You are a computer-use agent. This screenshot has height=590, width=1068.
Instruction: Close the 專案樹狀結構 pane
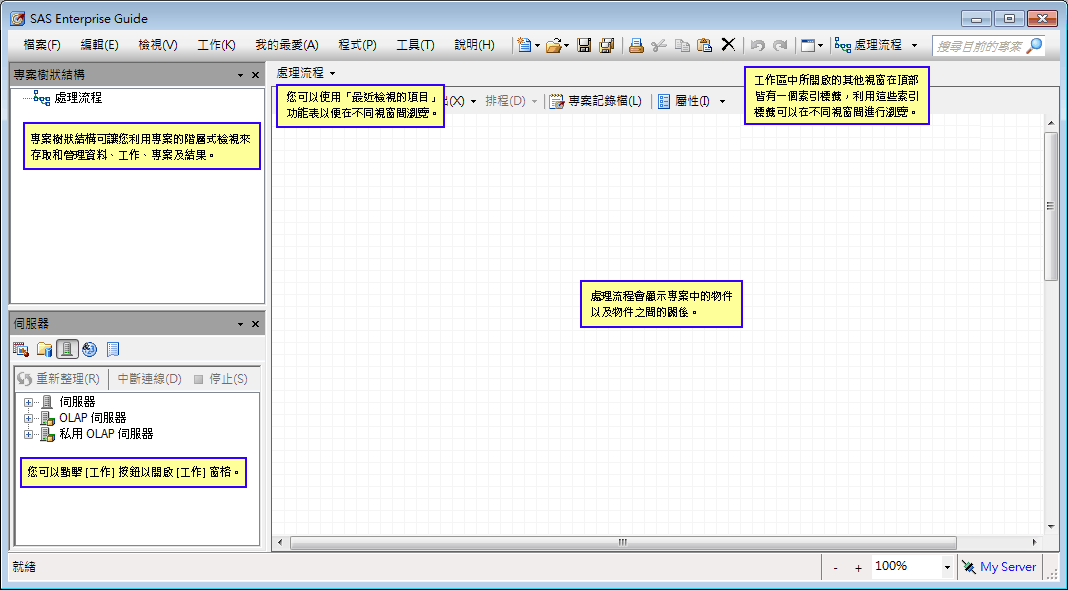[x=255, y=75]
